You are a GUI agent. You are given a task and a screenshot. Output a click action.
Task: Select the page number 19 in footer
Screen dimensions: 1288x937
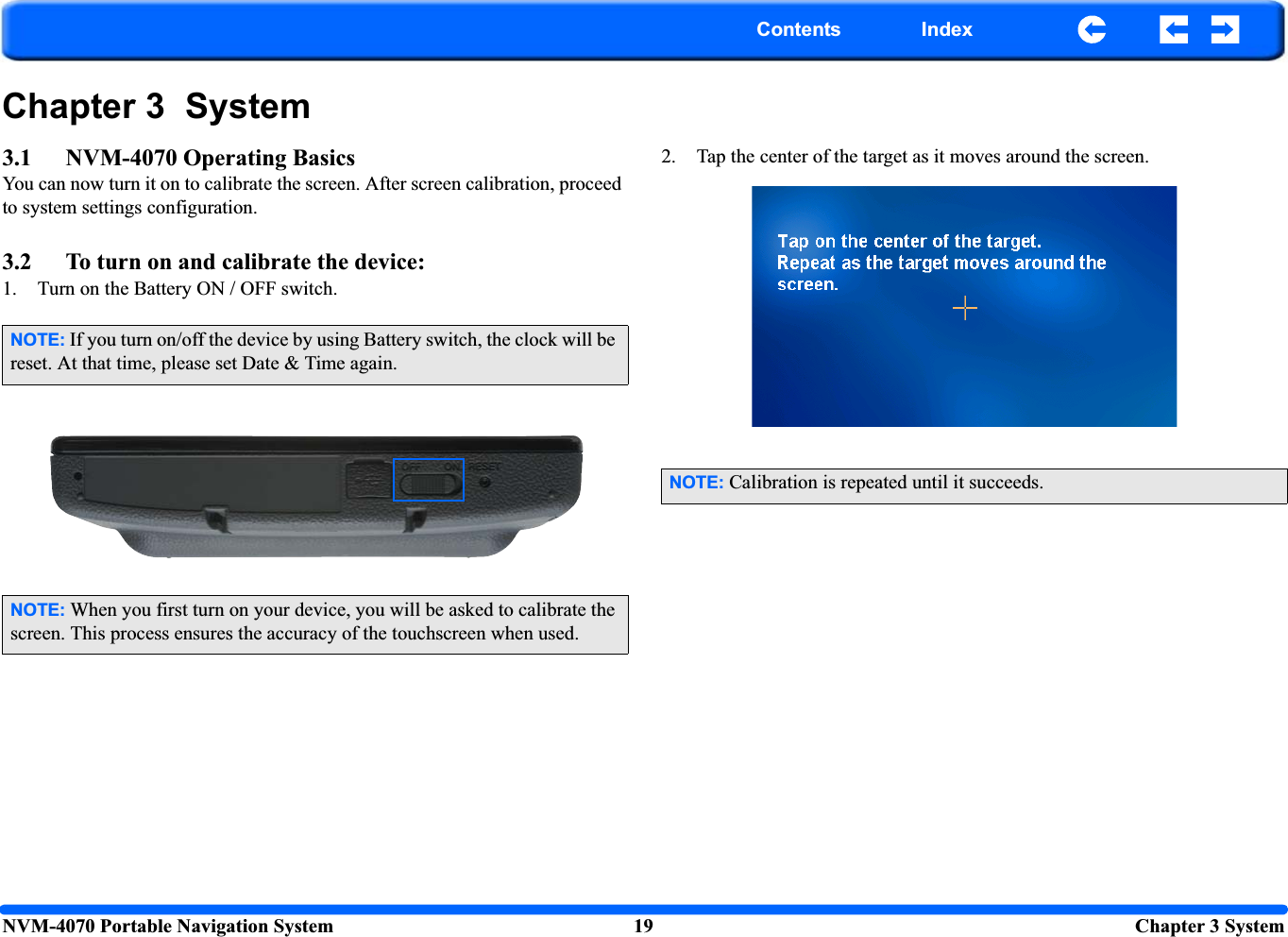click(x=643, y=926)
